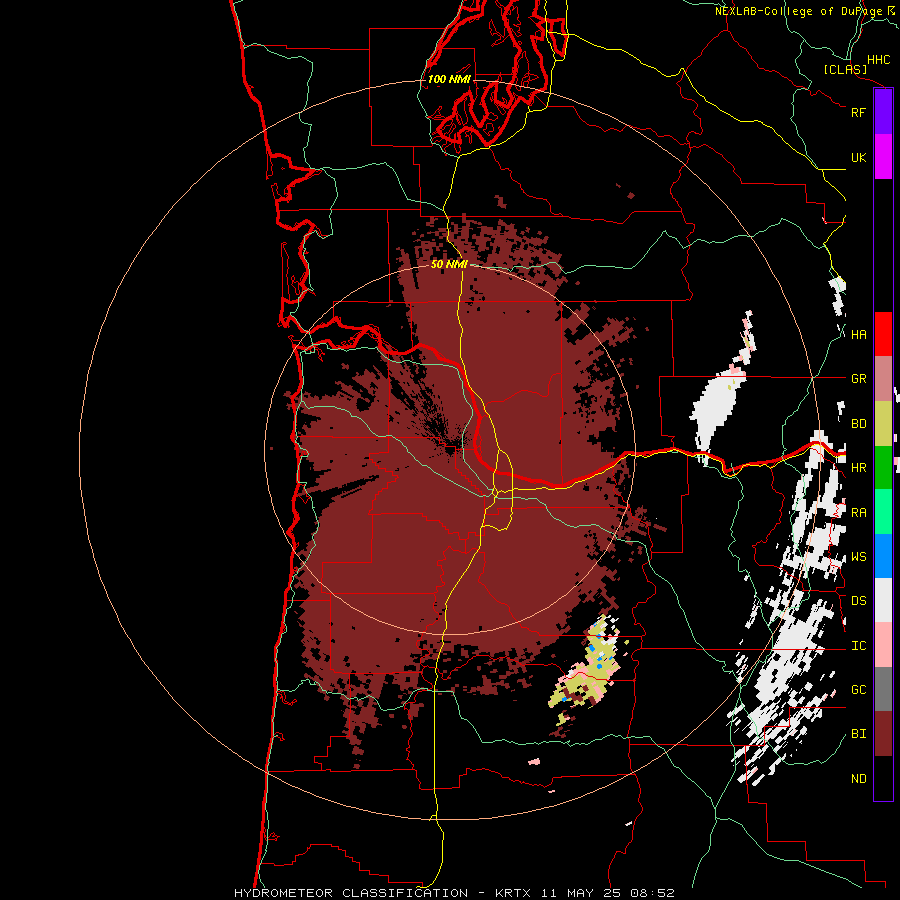Click the [CLAS] units label
The width and height of the screenshot is (900, 900).
(845, 70)
